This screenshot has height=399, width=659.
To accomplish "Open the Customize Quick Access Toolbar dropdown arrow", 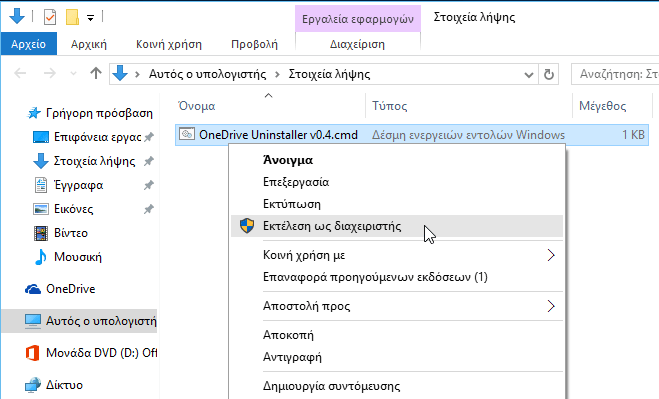I will [90, 18].
